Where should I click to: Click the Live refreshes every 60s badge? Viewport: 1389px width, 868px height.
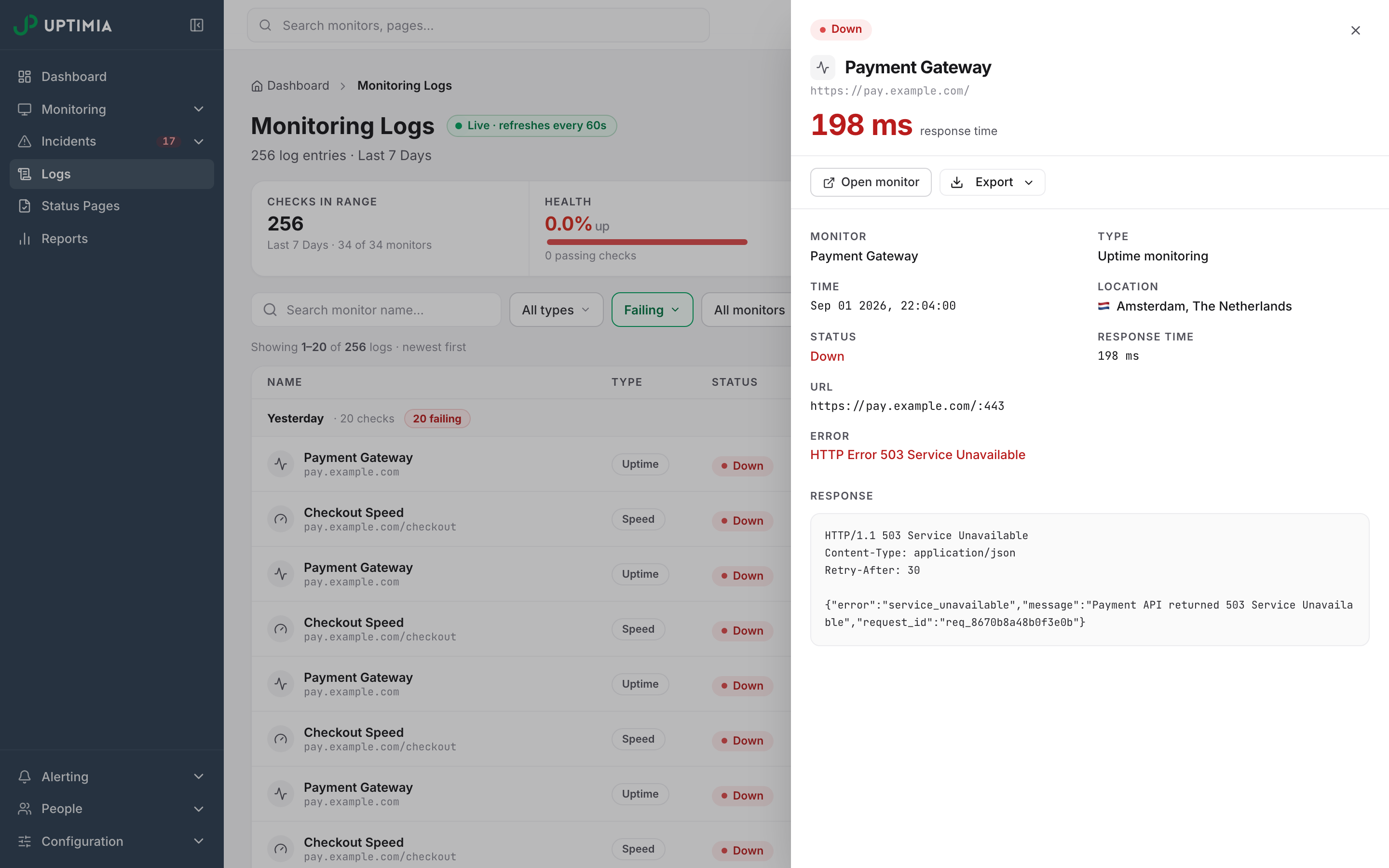click(531, 126)
